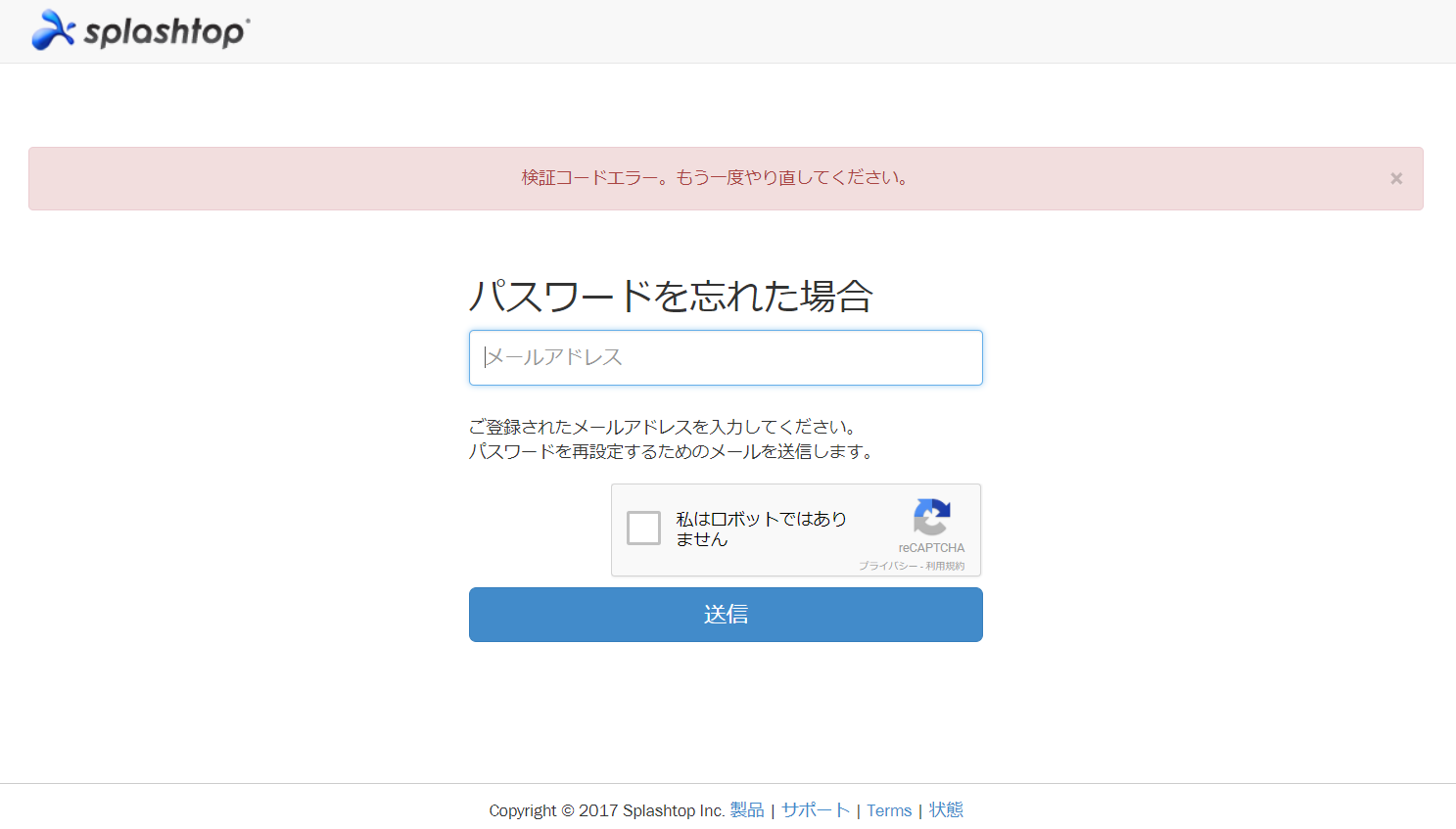Click the Splashtop logo

(x=140, y=30)
